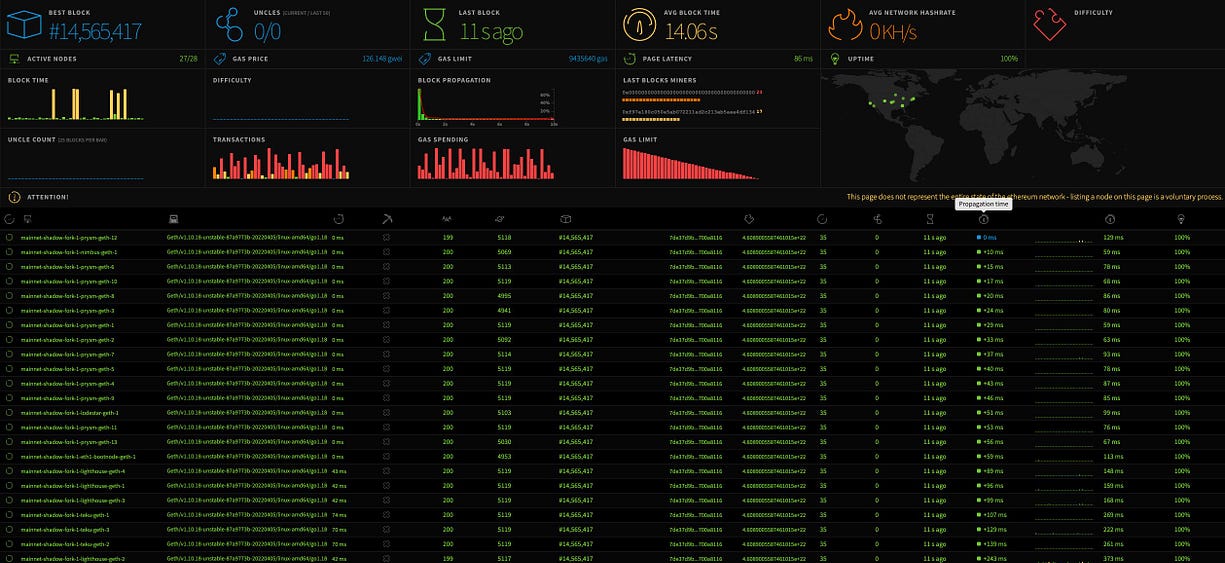
Task: Pin the eth1-bootnode-geth-1 node row
Action: point(9,456)
